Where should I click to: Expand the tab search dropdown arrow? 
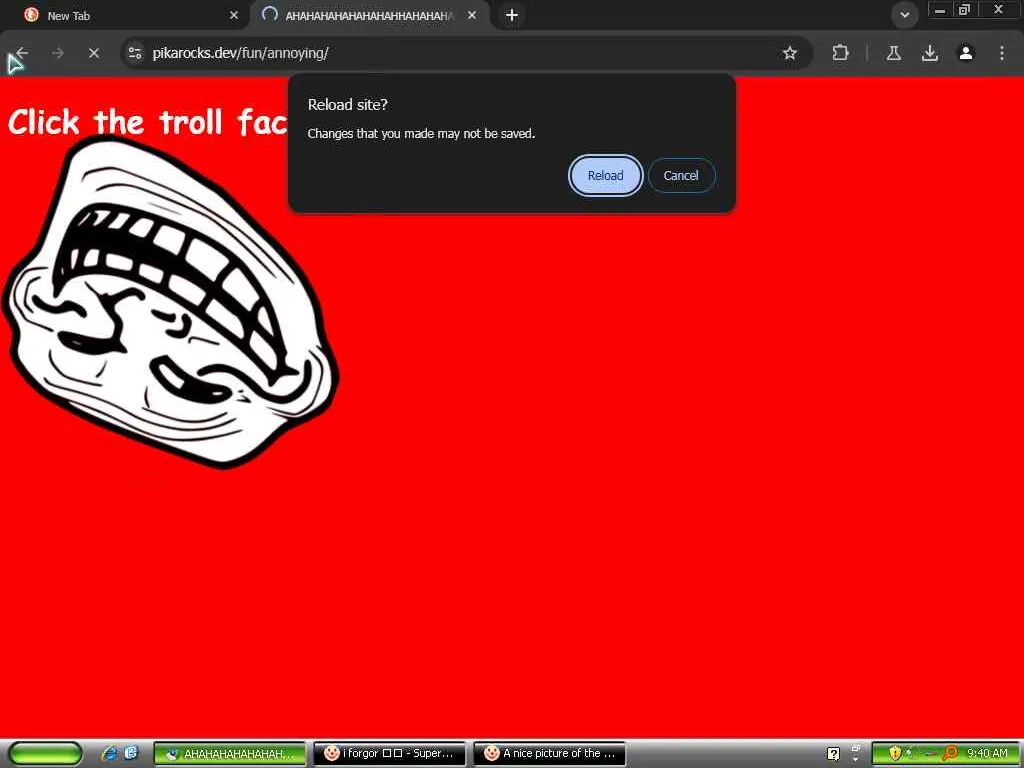point(904,15)
